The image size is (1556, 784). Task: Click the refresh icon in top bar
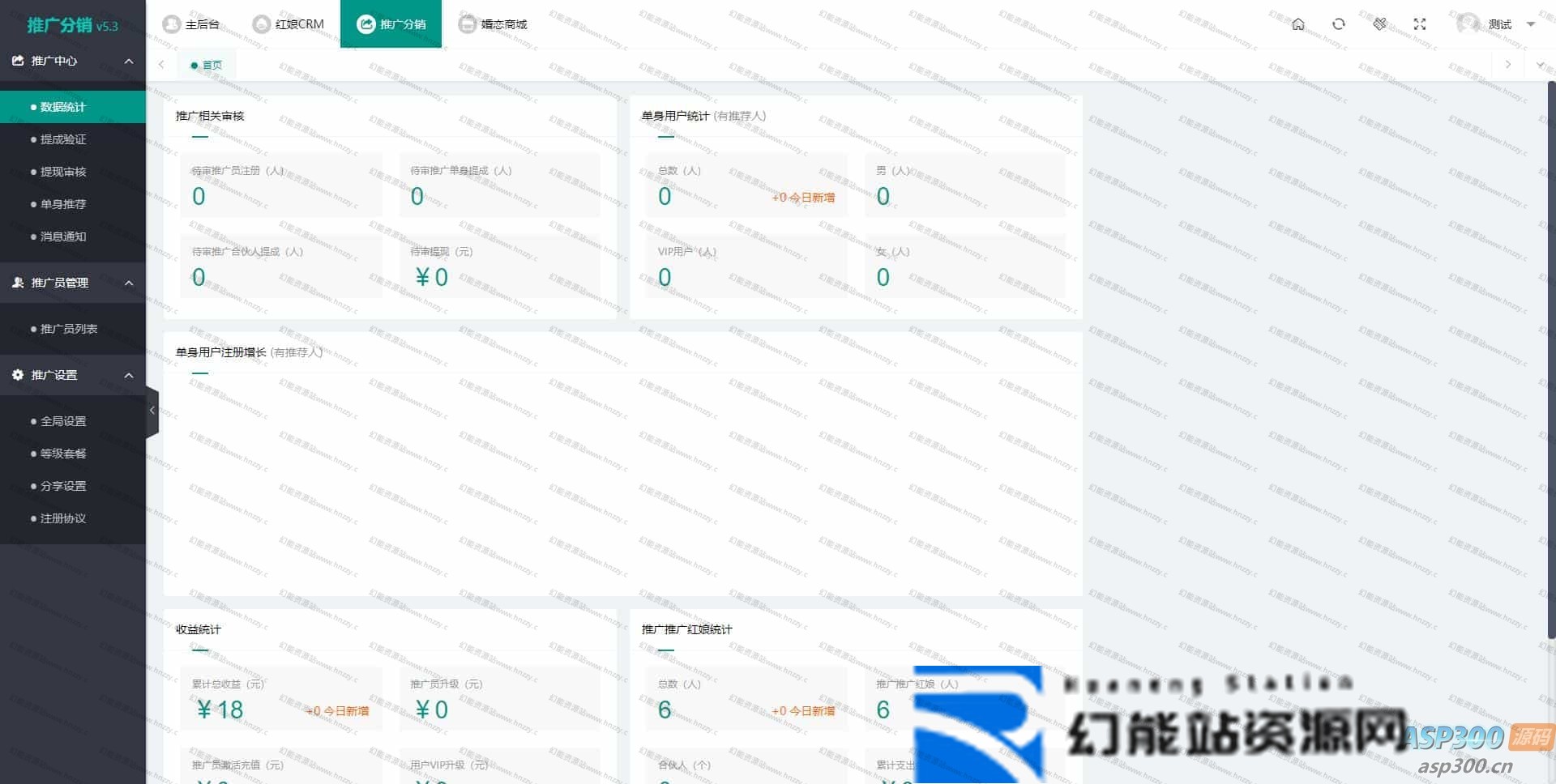pos(1338,24)
